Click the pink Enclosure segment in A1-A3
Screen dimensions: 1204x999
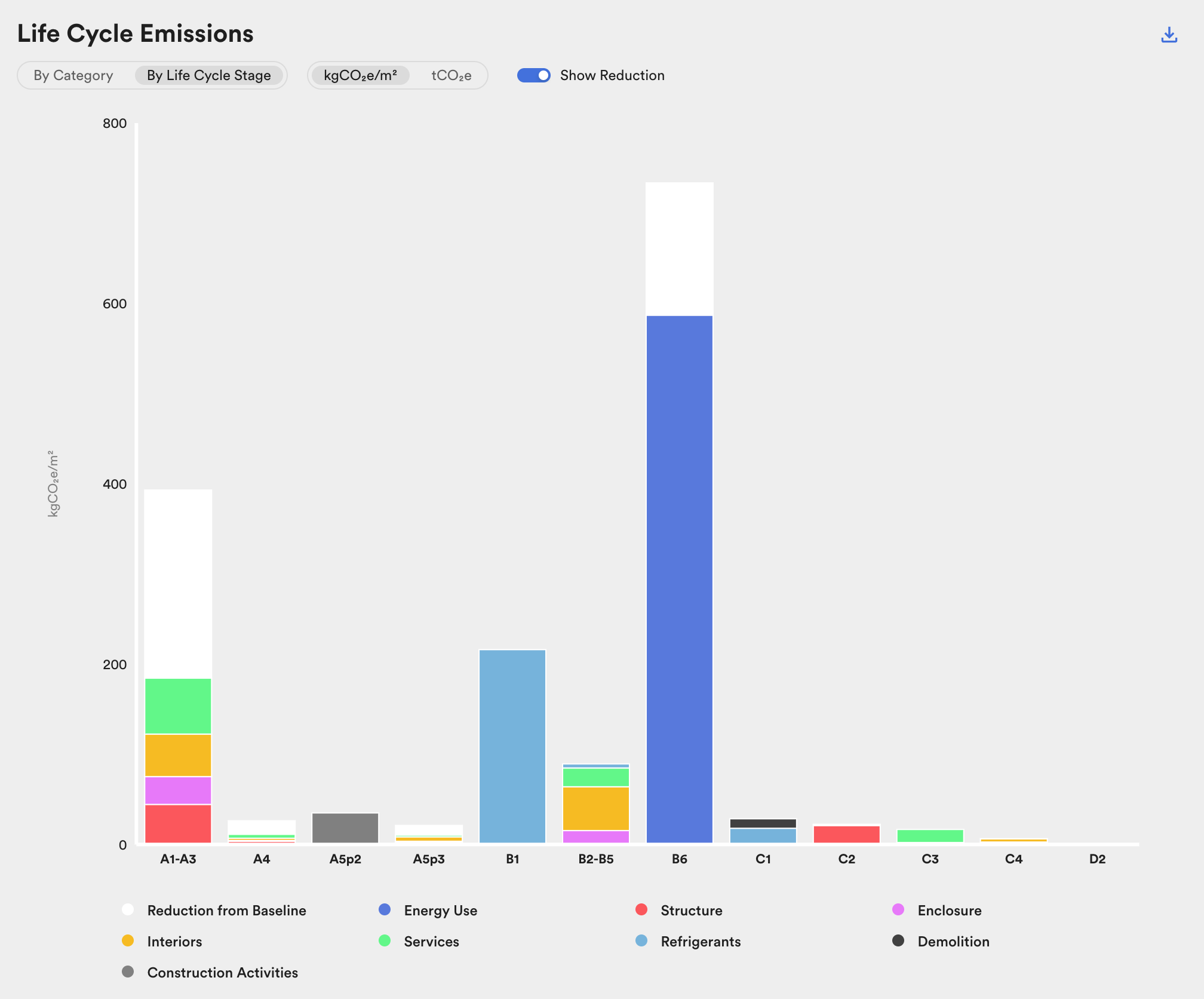(x=178, y=790)
